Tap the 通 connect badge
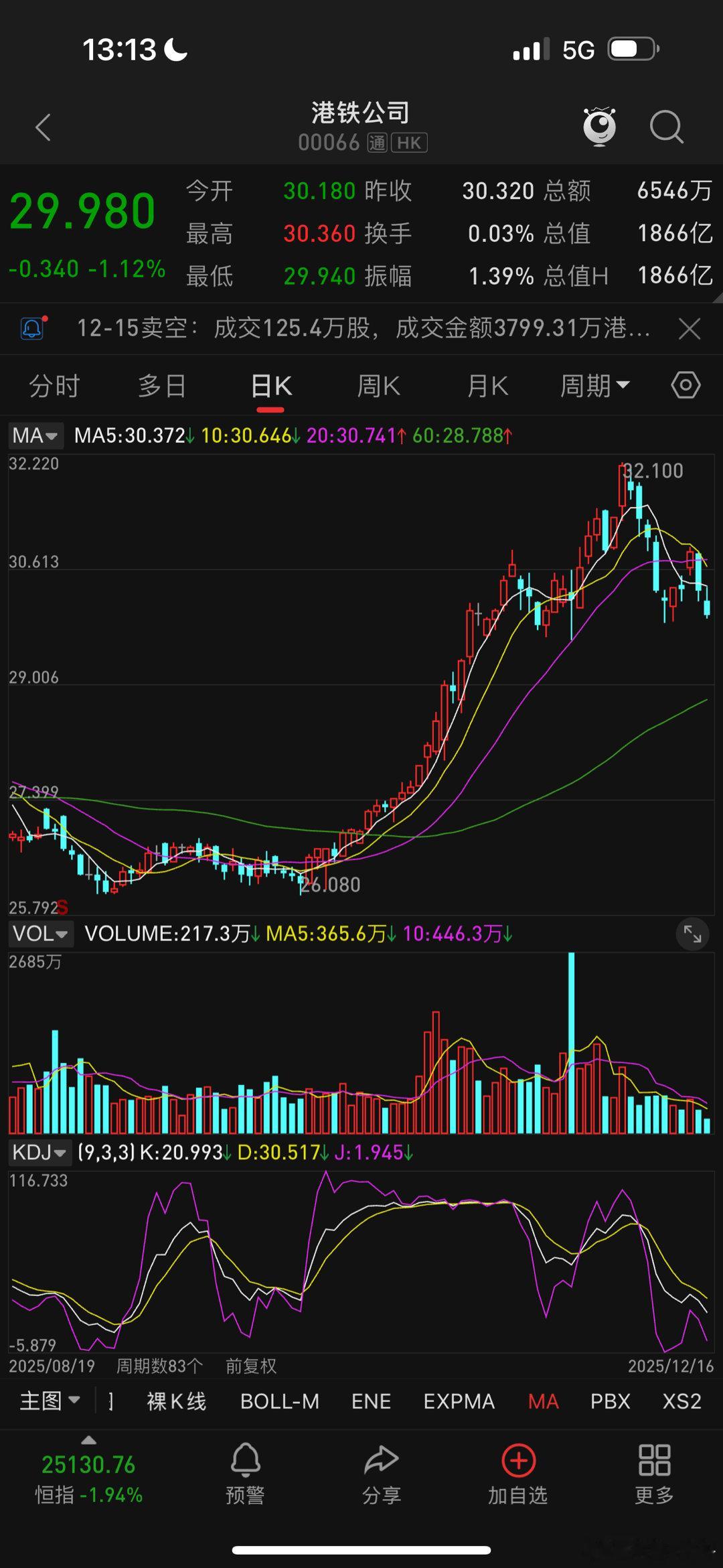This screenshot has height=1568, width=723. 378,143
